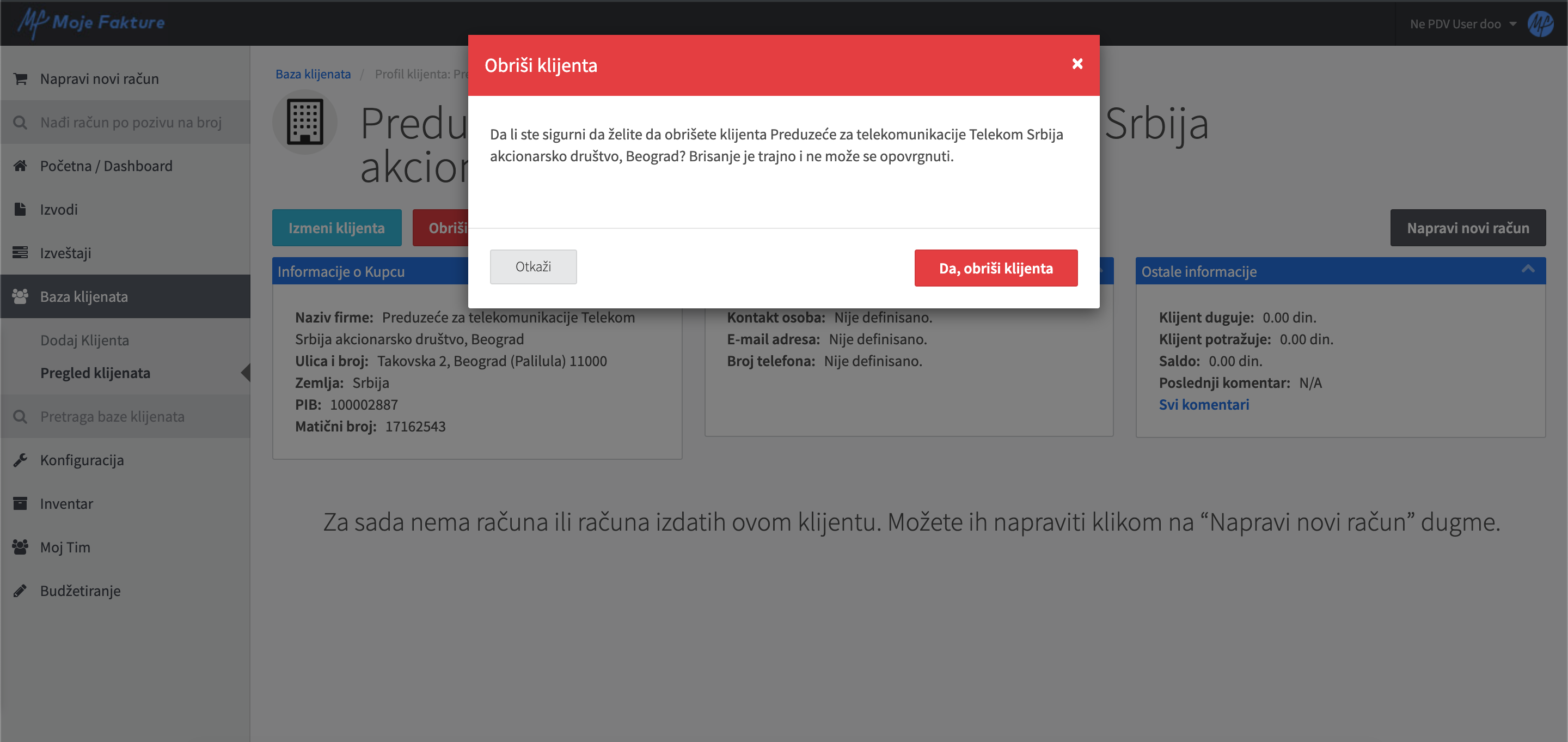The image size is (1568, 742).
Task: Click the dark Napravi novi račun button
Action: click(x=1468, y=228)
